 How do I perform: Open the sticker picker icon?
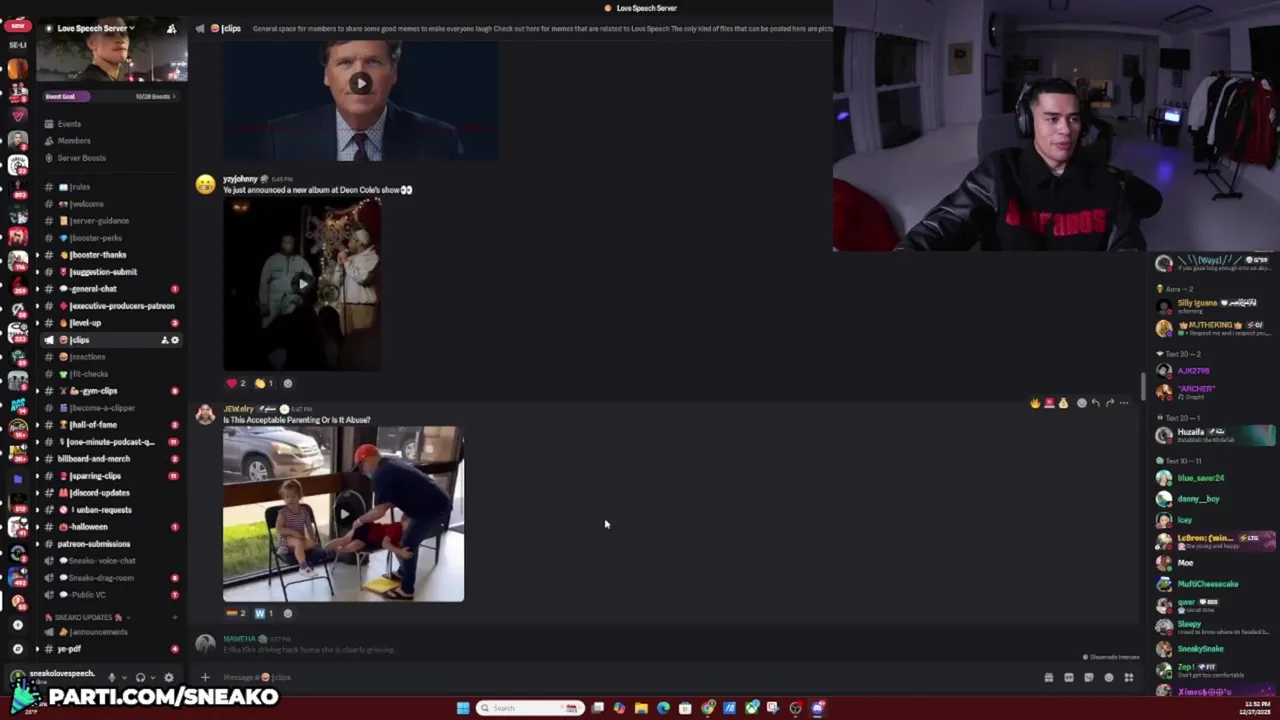(1089, 677)
